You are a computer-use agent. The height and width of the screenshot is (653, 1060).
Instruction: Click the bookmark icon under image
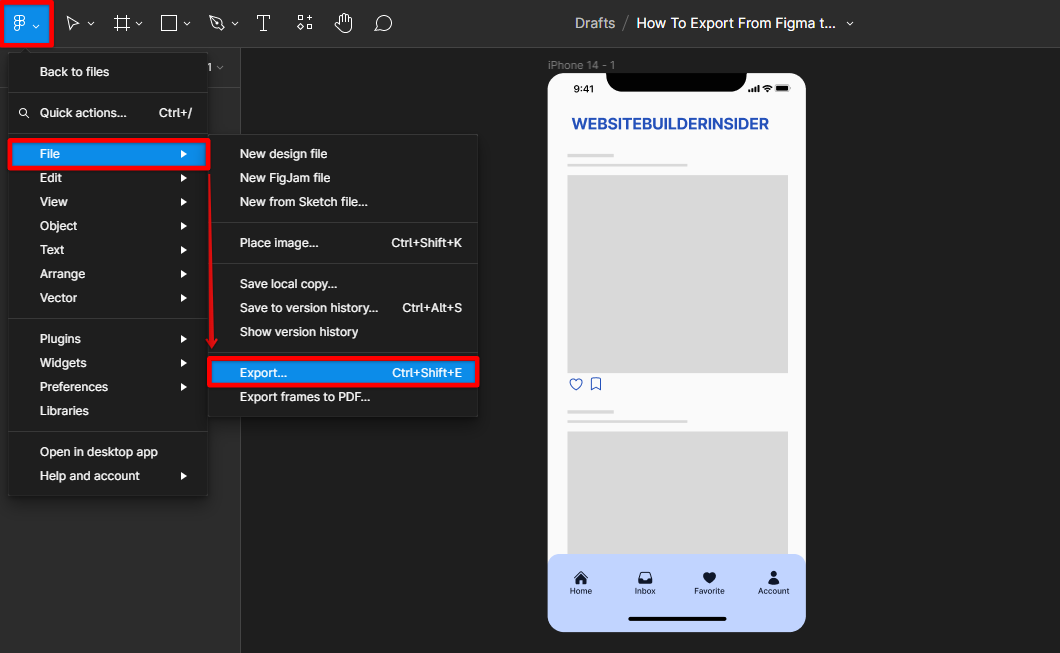point(596,384)
